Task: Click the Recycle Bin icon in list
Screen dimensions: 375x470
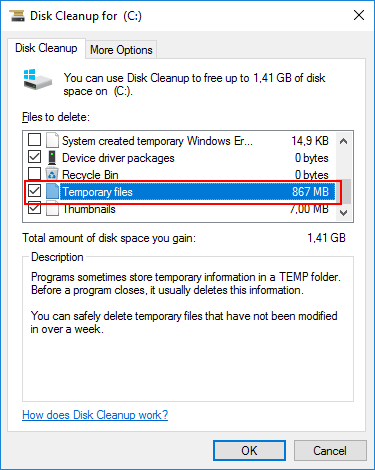Action: point(52,174)
